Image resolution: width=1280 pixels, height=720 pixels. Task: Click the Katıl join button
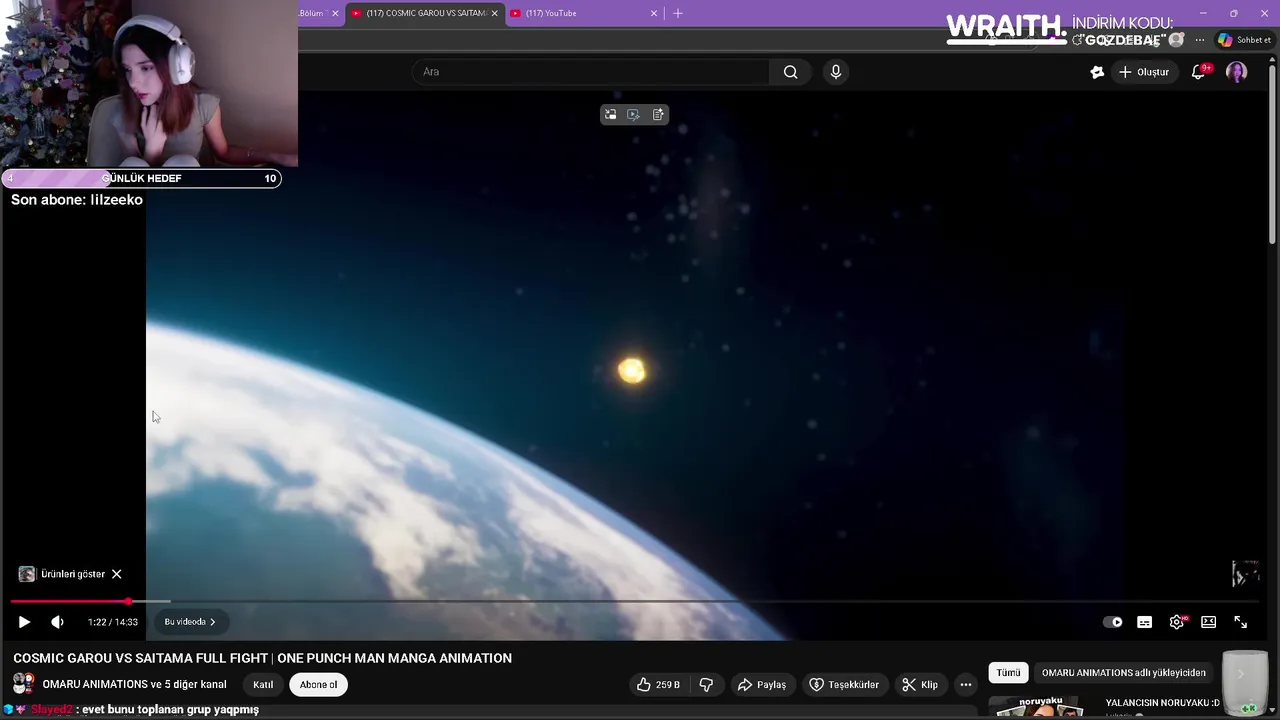[263, 685]
